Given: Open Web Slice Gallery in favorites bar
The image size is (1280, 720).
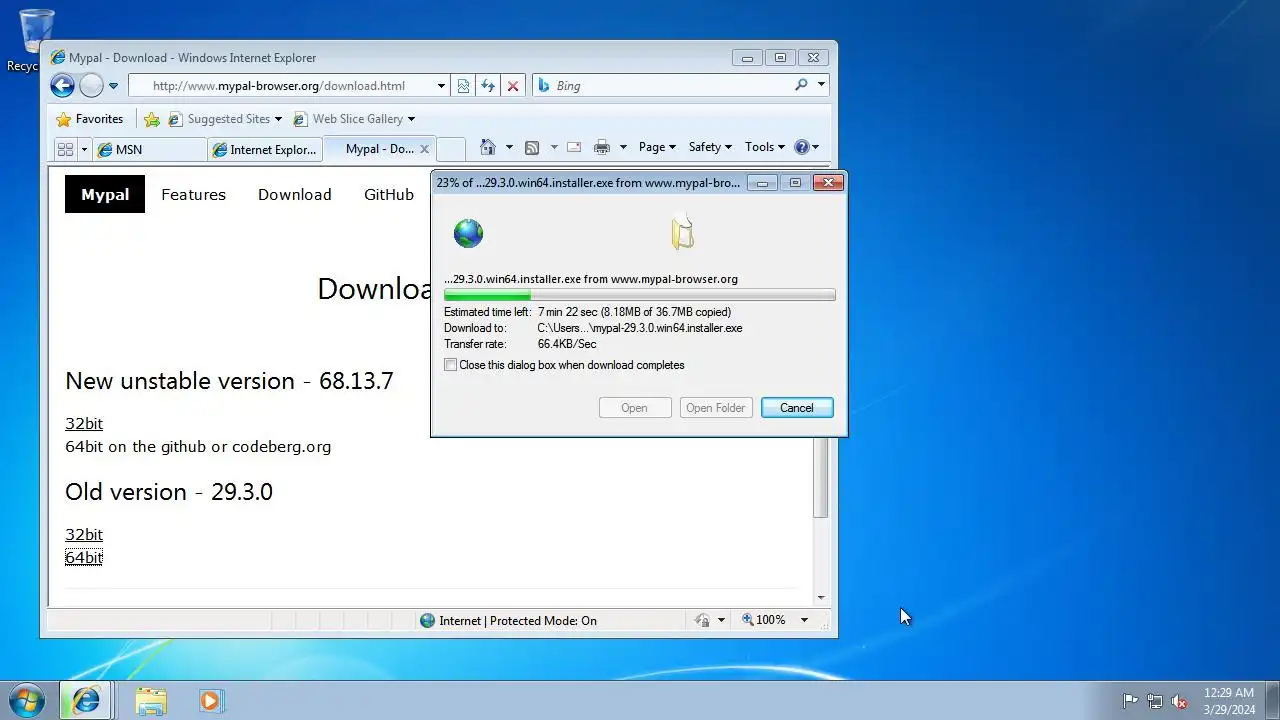Looking at the screenshot, I should [354, 119].
